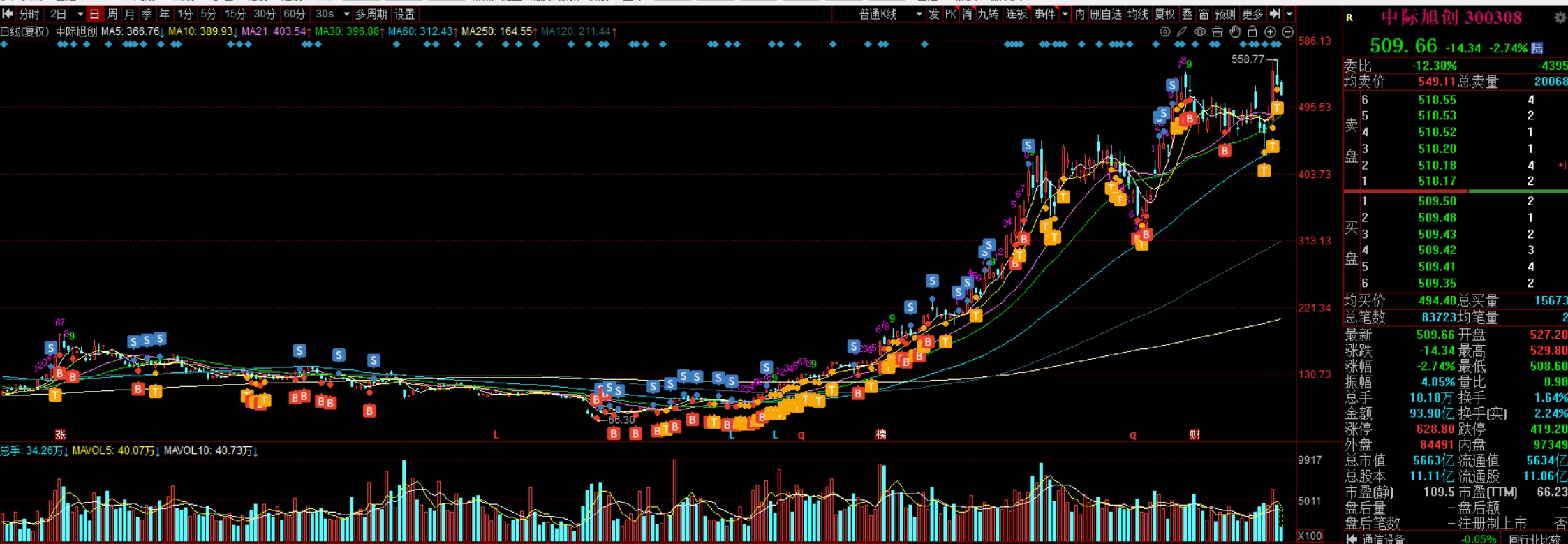This screenshot has height=544, width=1568.
Task: Open the toolbox icon above the chart
Action: click(x=1218, y=31)
